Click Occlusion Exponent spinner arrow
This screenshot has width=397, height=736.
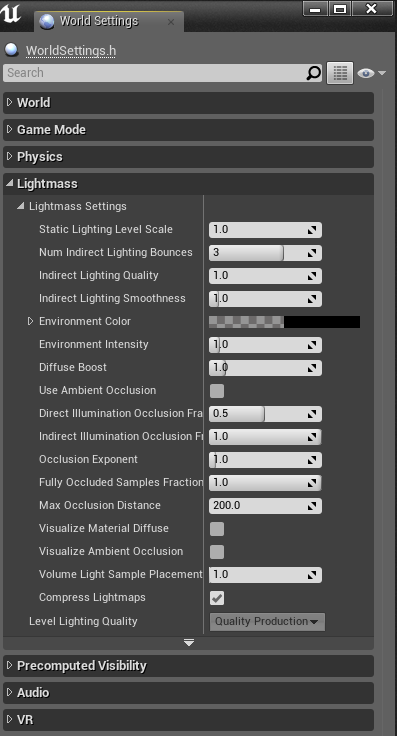click(312, 460)
